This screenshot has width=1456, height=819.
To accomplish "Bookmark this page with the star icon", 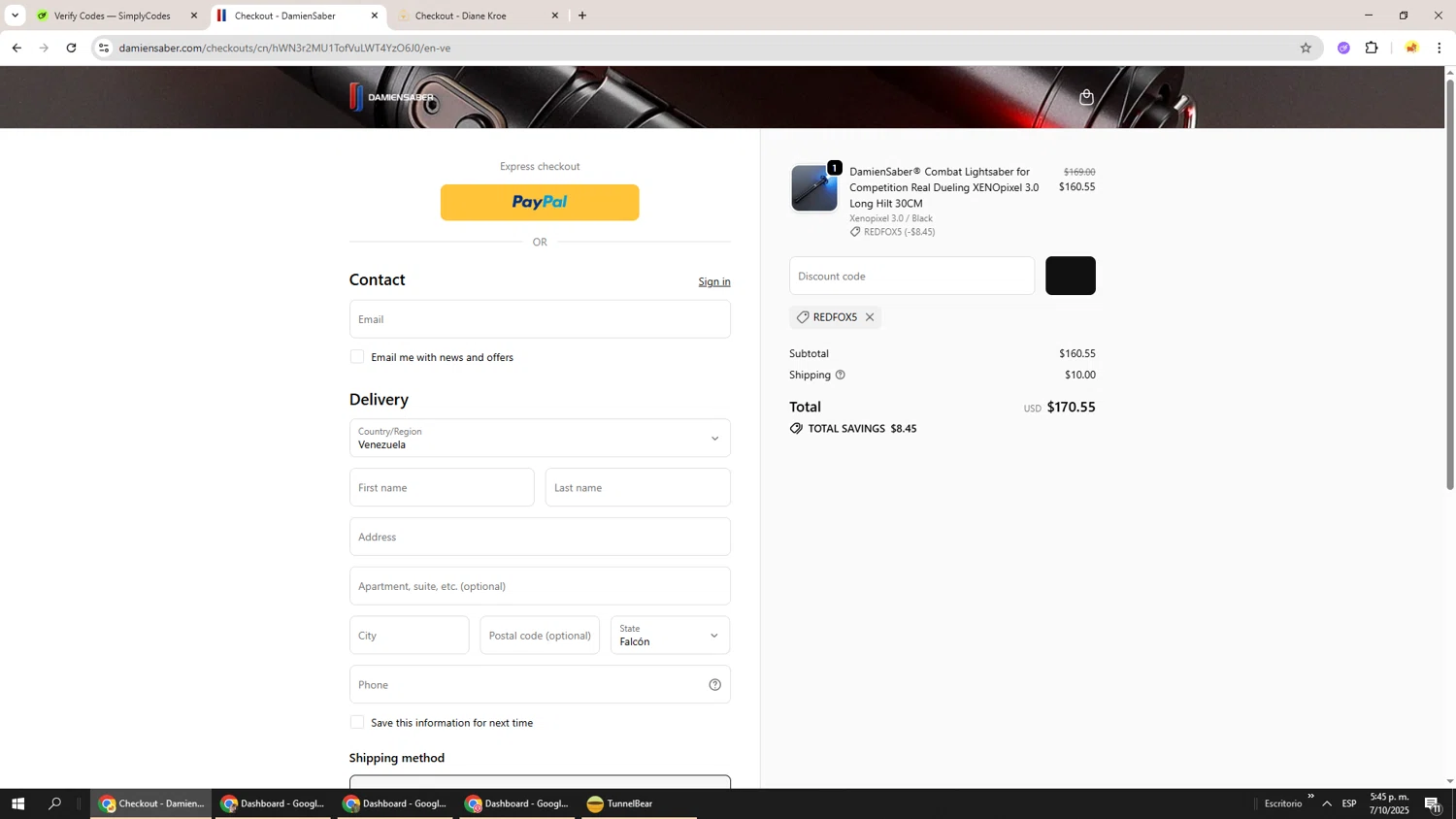I will 1306,48.
